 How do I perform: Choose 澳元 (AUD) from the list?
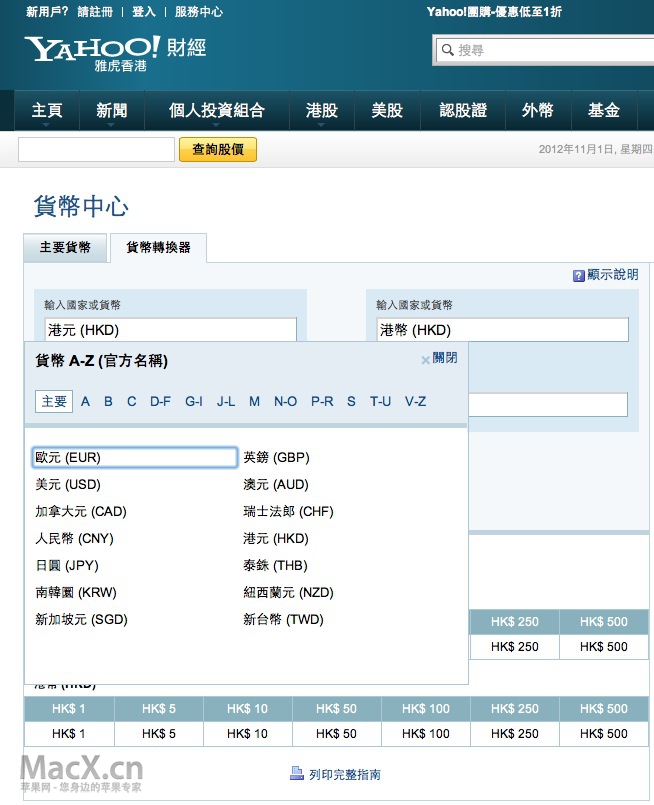(x=276, y=484)
